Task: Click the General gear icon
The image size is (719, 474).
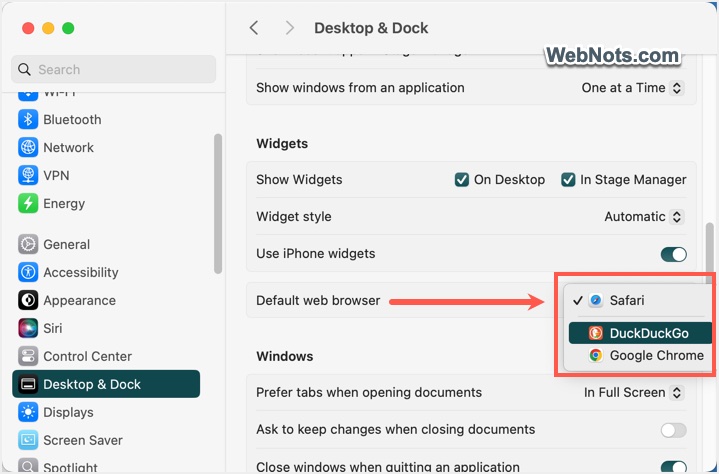Action: [x=28, y=244]
